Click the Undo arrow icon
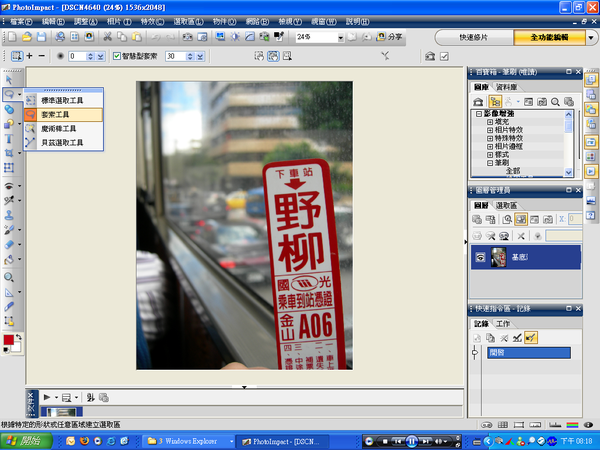The height and width of the screenshot is (450, 600). click(x=155, y=37)
